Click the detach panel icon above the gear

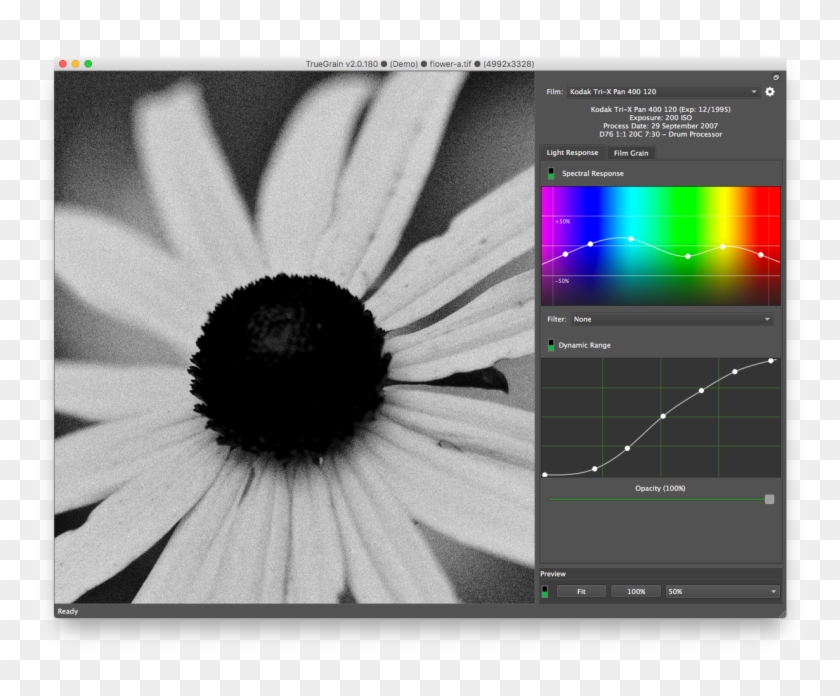pos(775,77)
